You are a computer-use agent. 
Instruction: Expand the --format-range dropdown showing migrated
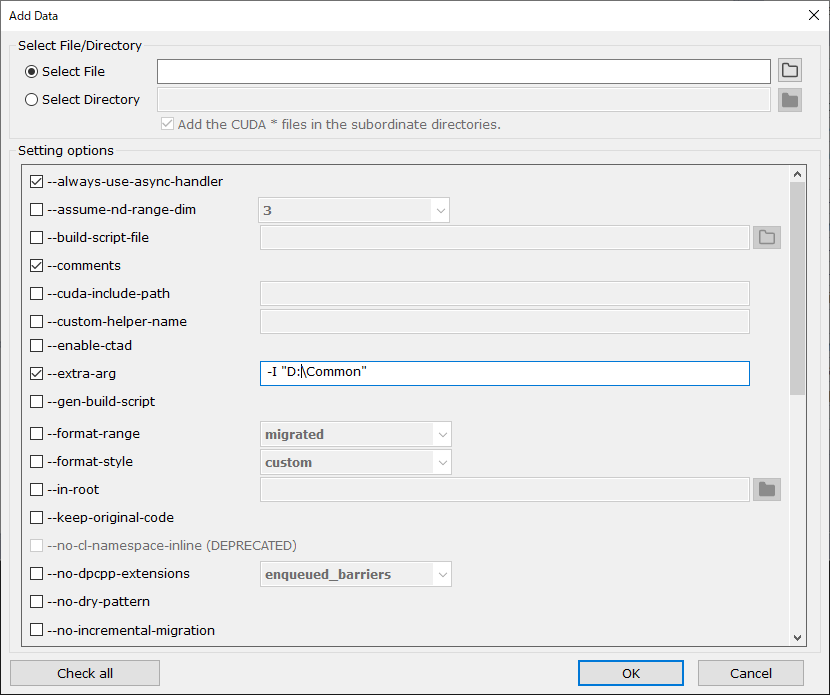tap(440, 433)
